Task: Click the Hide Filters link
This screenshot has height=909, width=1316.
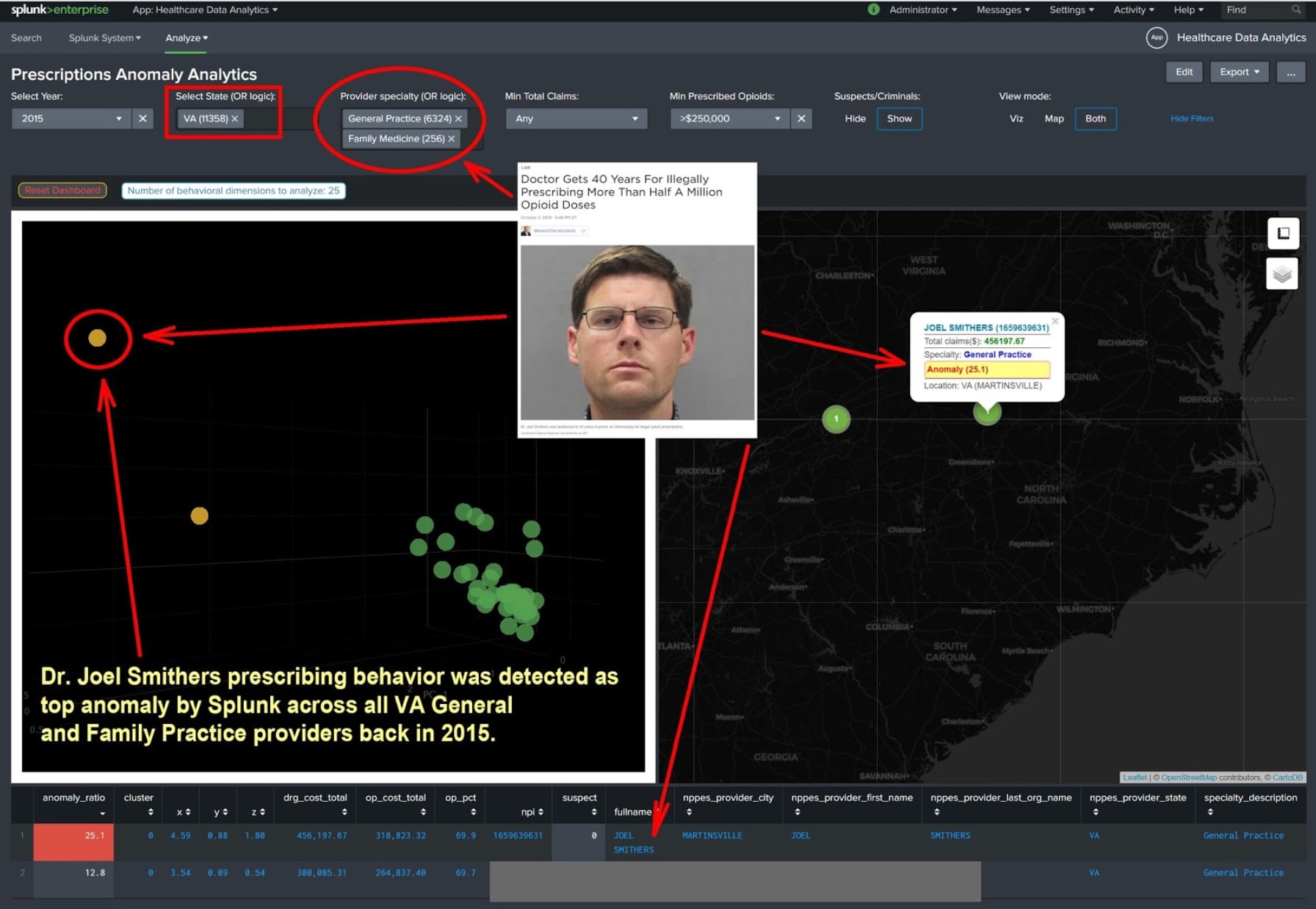Action: pyautogui.click(x=1192, y=118)
